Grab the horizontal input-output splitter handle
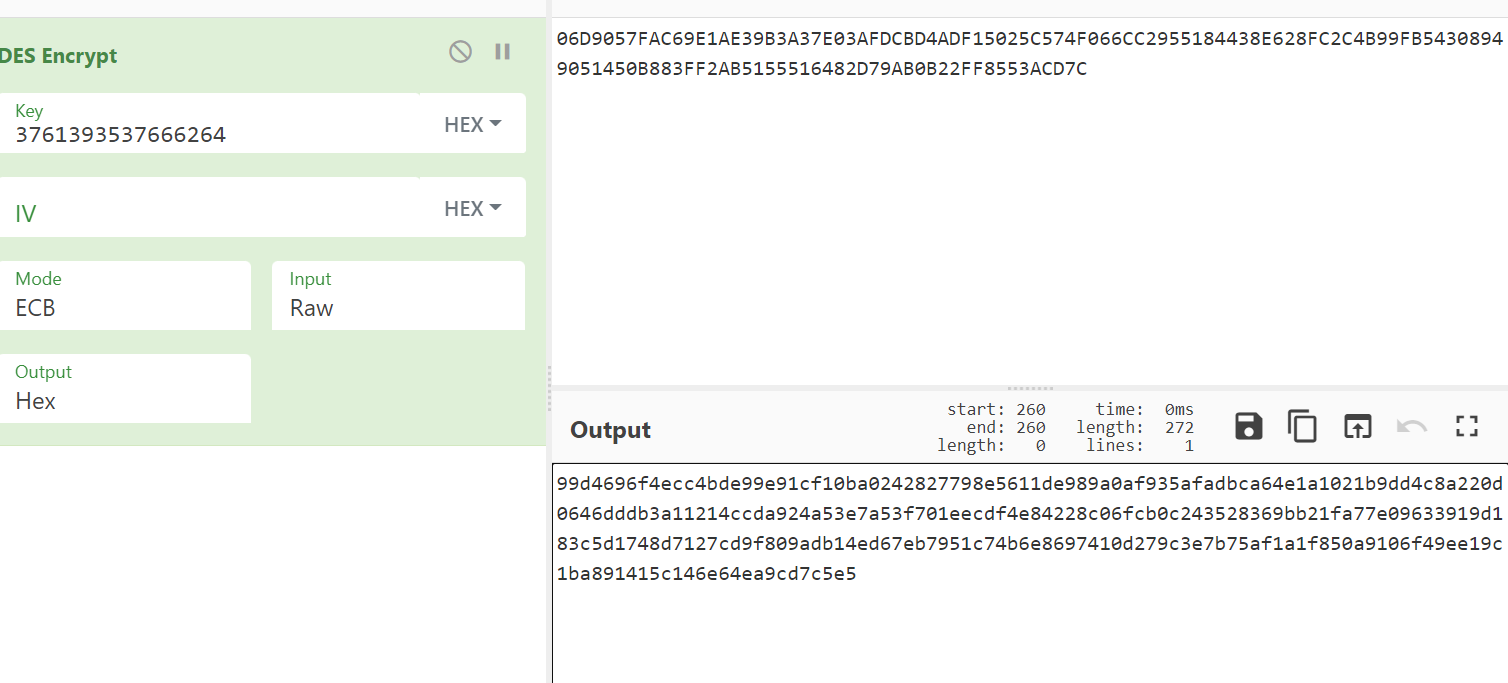The height and width of the screenshot is (683, 1508). (x=1030, y=388)
